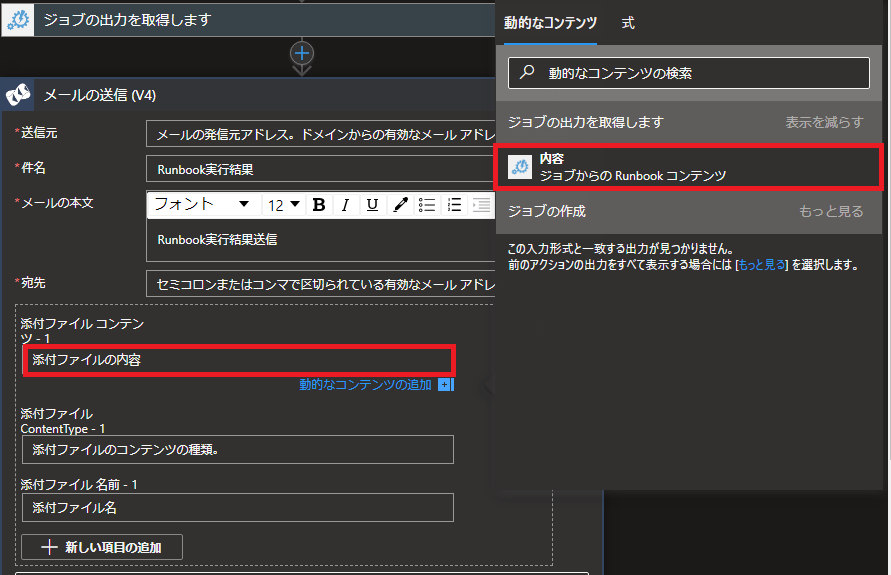Toggle bold formatting in mail body
891x575 pixels.
(x=319, y=205)
